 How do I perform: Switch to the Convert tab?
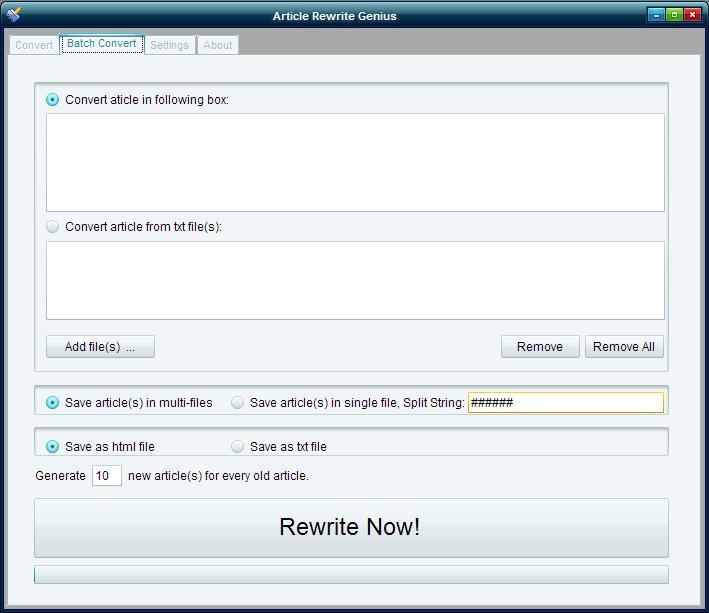34,45
